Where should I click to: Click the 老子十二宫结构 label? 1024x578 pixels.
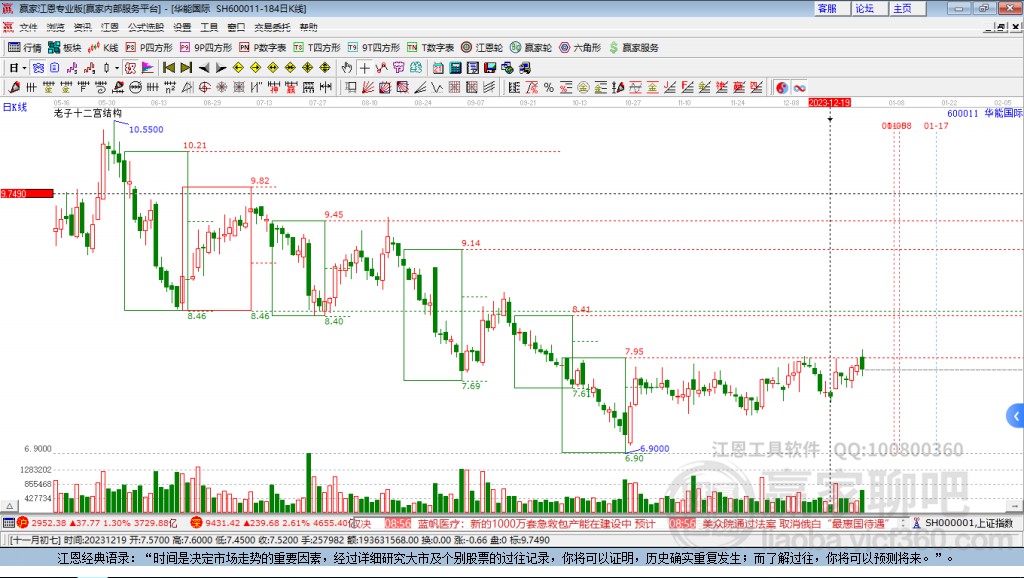pyautogui.click(x=88, y=113)
